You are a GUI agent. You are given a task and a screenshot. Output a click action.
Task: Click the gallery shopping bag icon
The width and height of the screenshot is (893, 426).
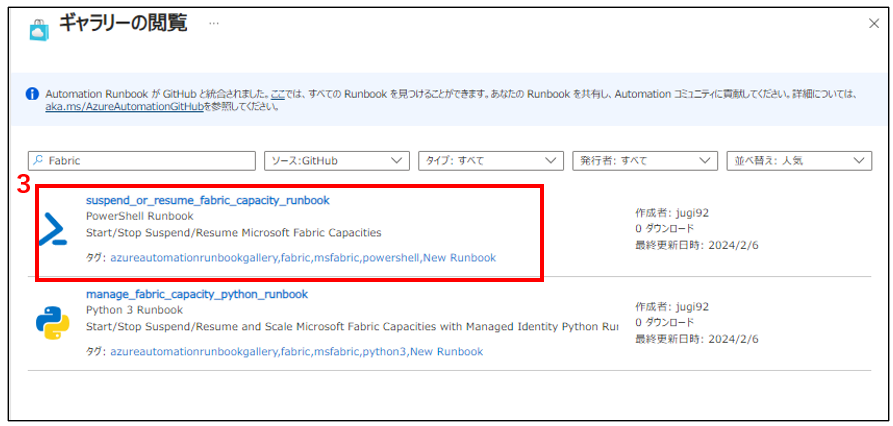pos(39,30)
